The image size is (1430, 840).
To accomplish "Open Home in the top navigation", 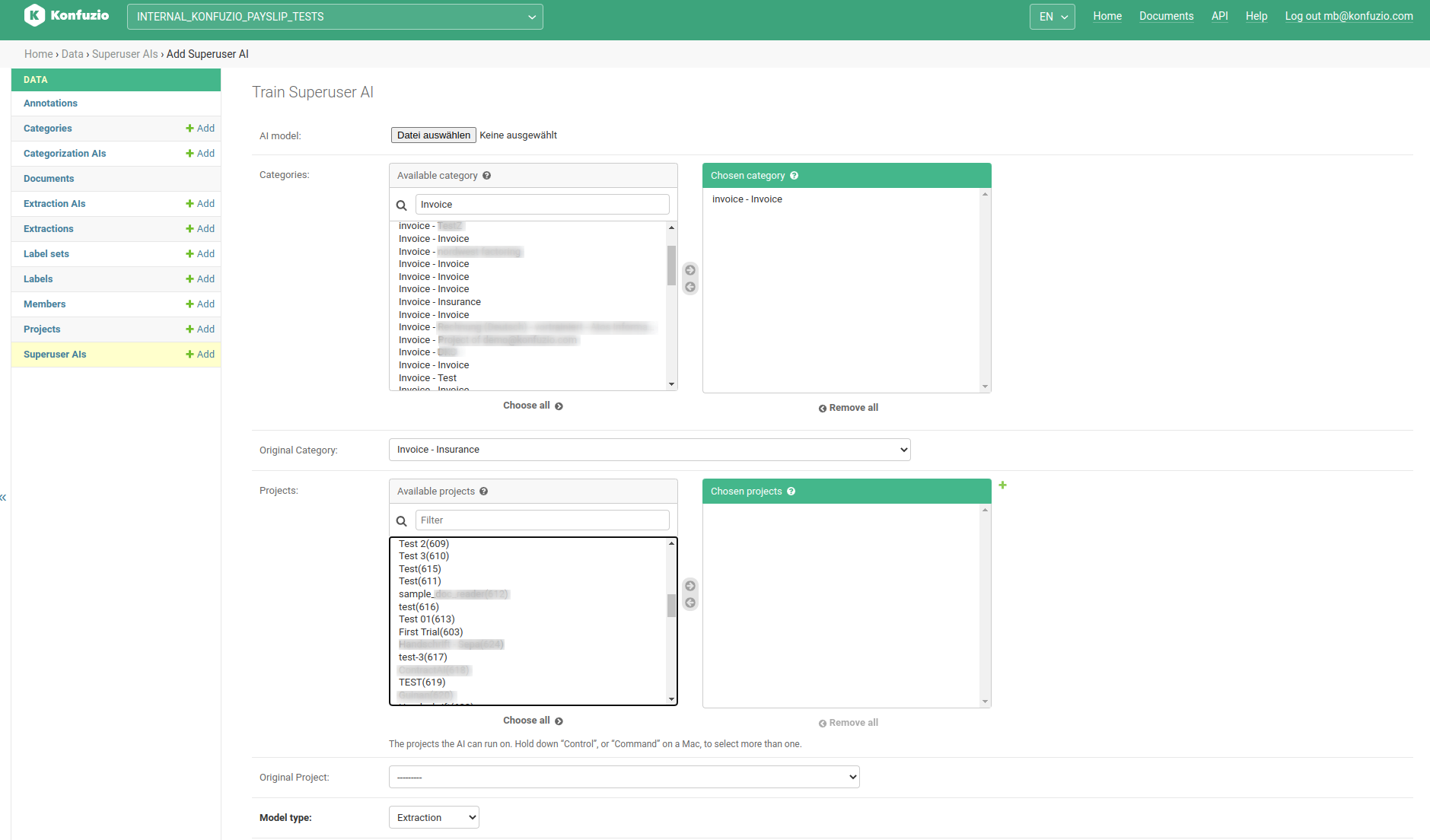I will point(1107,16).
